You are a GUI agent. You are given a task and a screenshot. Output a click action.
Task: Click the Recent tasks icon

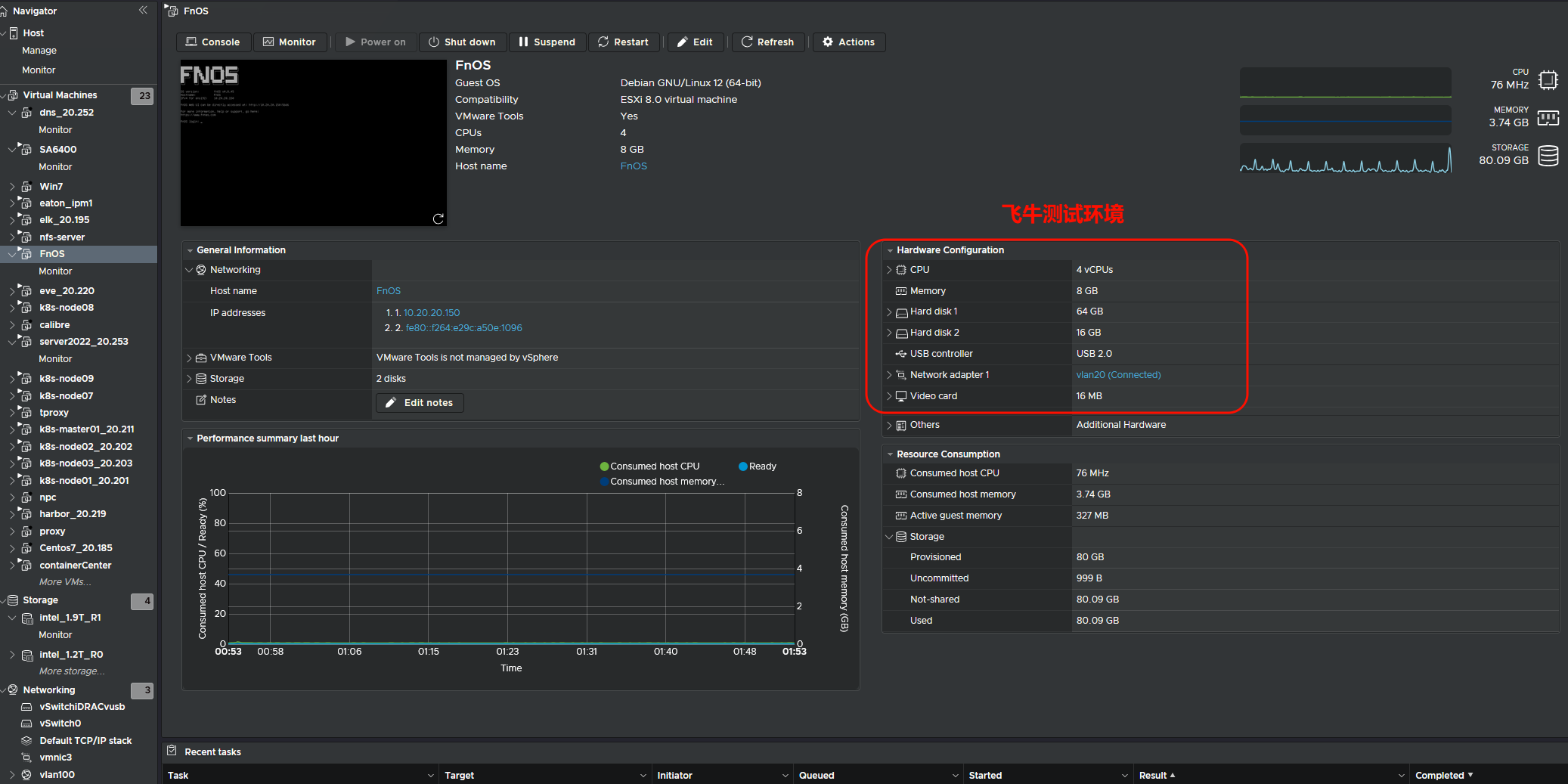click(172, 751)
